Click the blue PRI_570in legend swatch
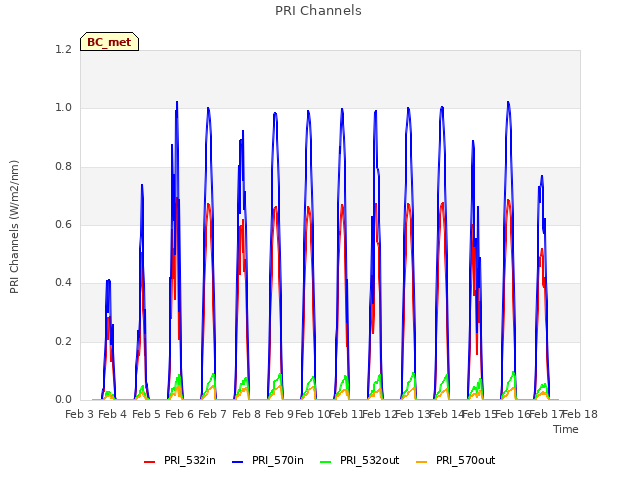640x480 pixels. pyautogui.click(x=238, y=462)
